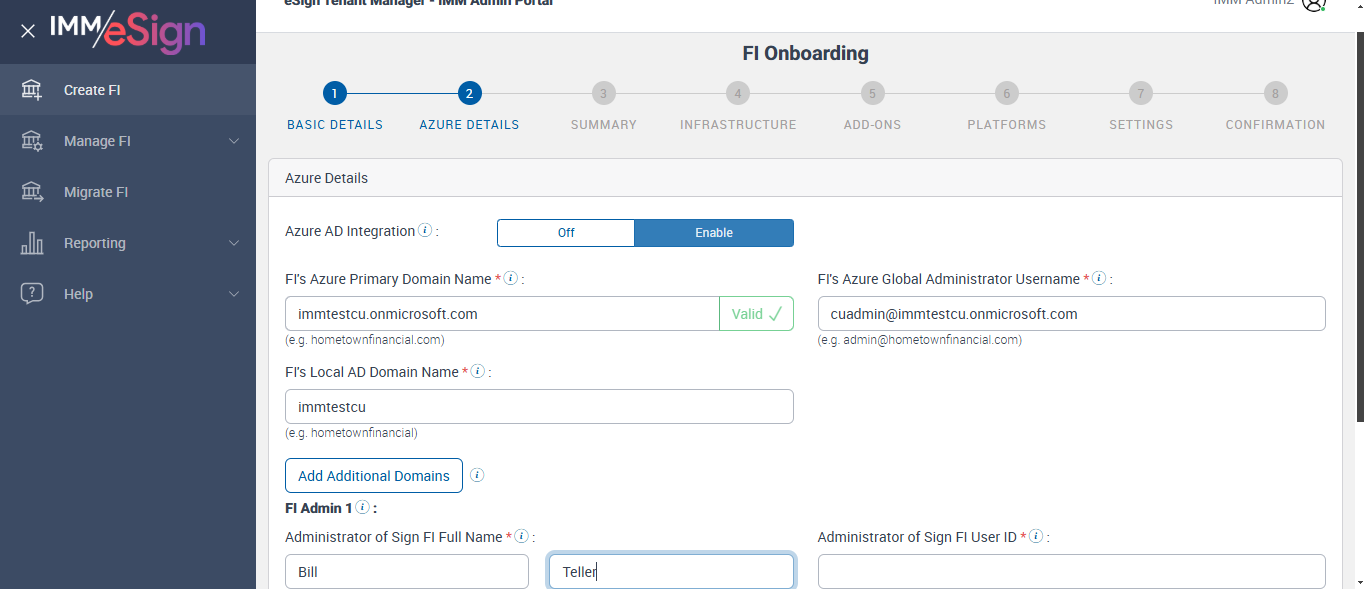Select the Infrastructure step label
This screenshot has height=589, width=1366.
(738, 125)
